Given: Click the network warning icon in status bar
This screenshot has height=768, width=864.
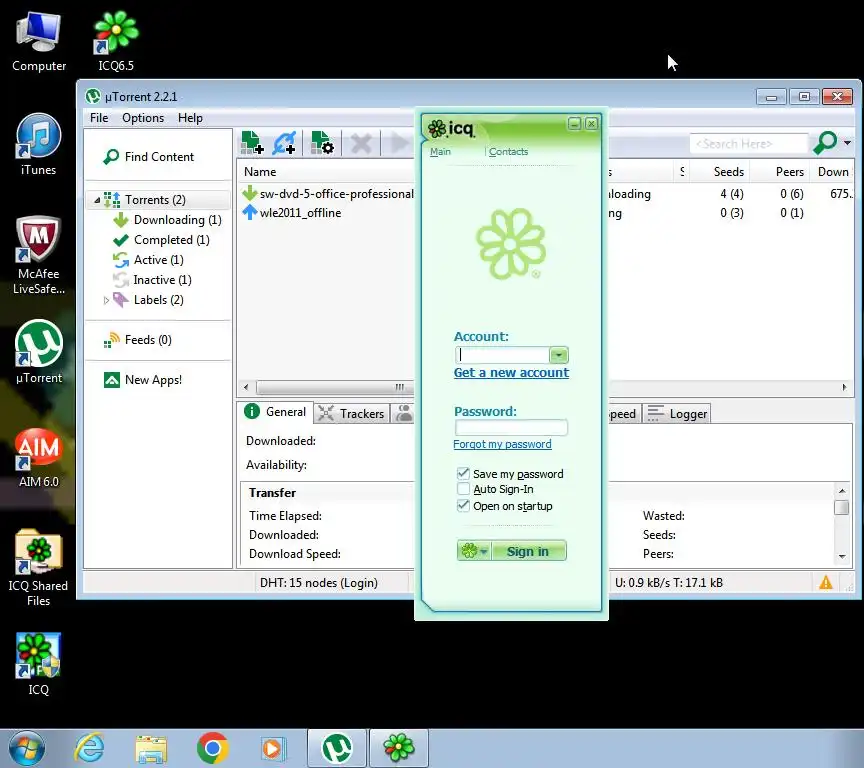Looking at the screenshot, I should (825, 582).
